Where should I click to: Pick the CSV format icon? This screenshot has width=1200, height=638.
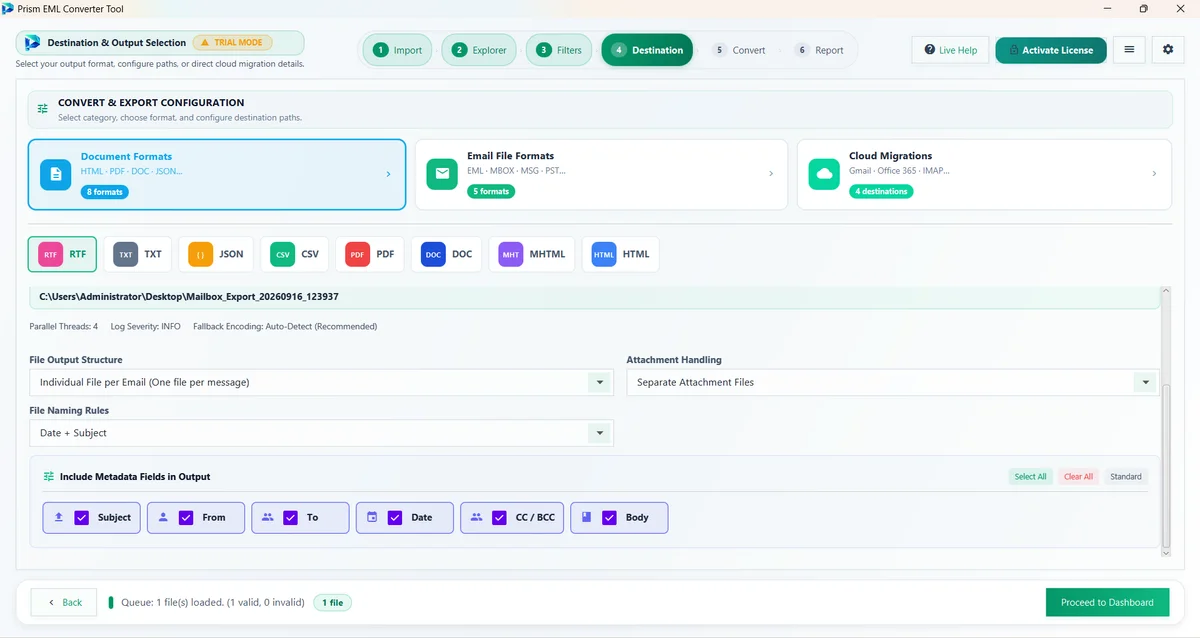tap(282, 255)
